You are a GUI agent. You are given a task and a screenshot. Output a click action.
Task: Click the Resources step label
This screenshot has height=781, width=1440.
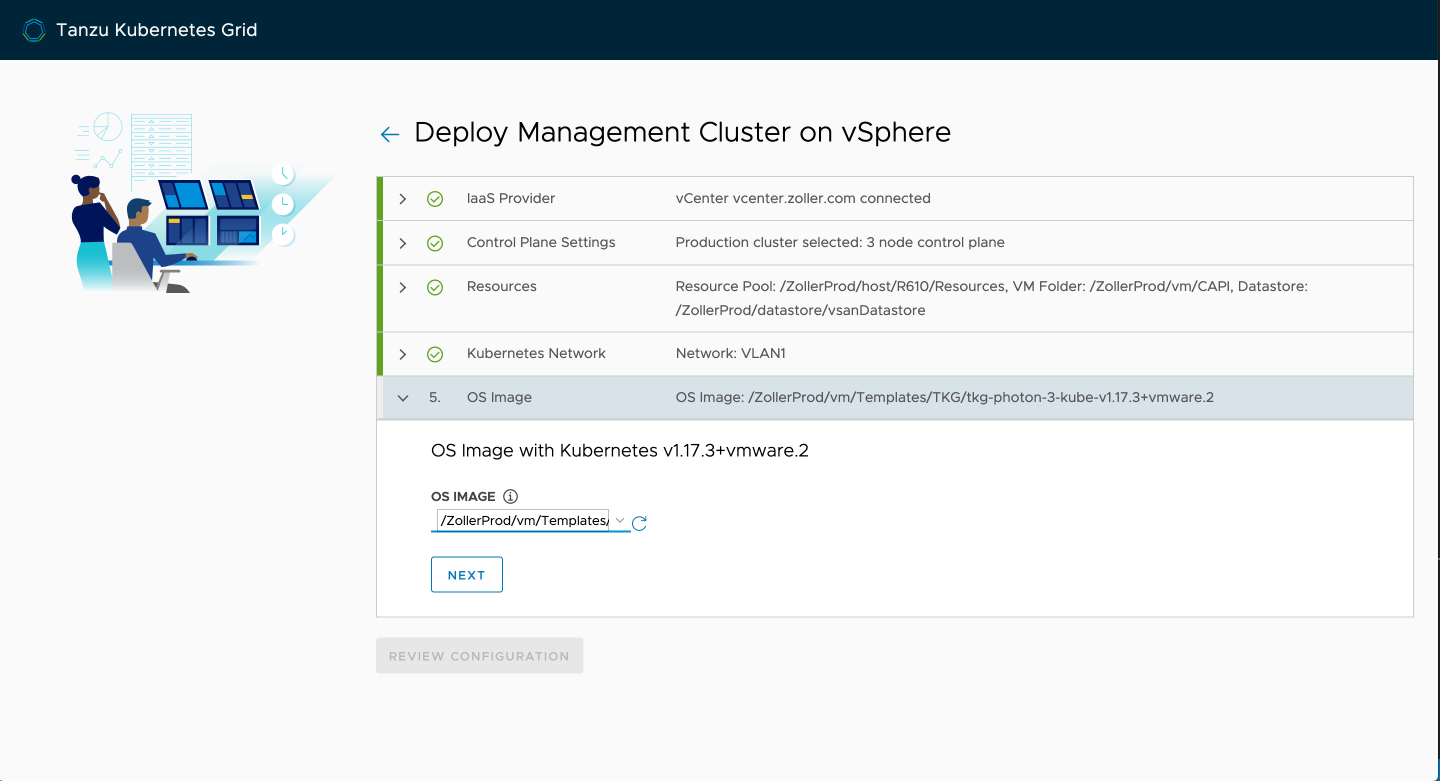pos(502,287)
